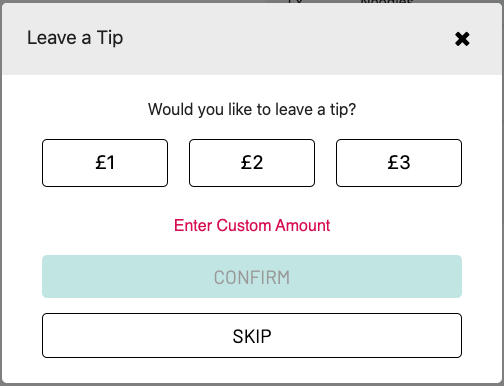
Task: Click the CONFIRM button
Action: coord(252,277)
